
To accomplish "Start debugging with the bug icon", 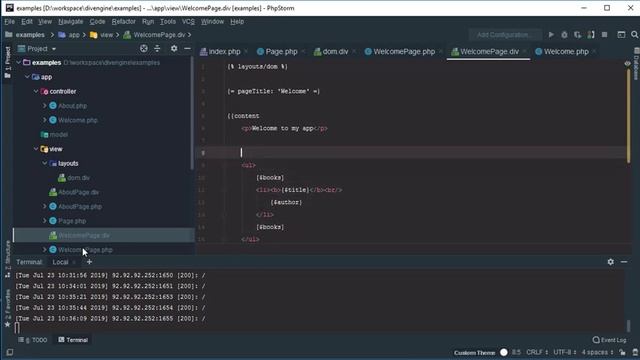I will coord(564,35).
